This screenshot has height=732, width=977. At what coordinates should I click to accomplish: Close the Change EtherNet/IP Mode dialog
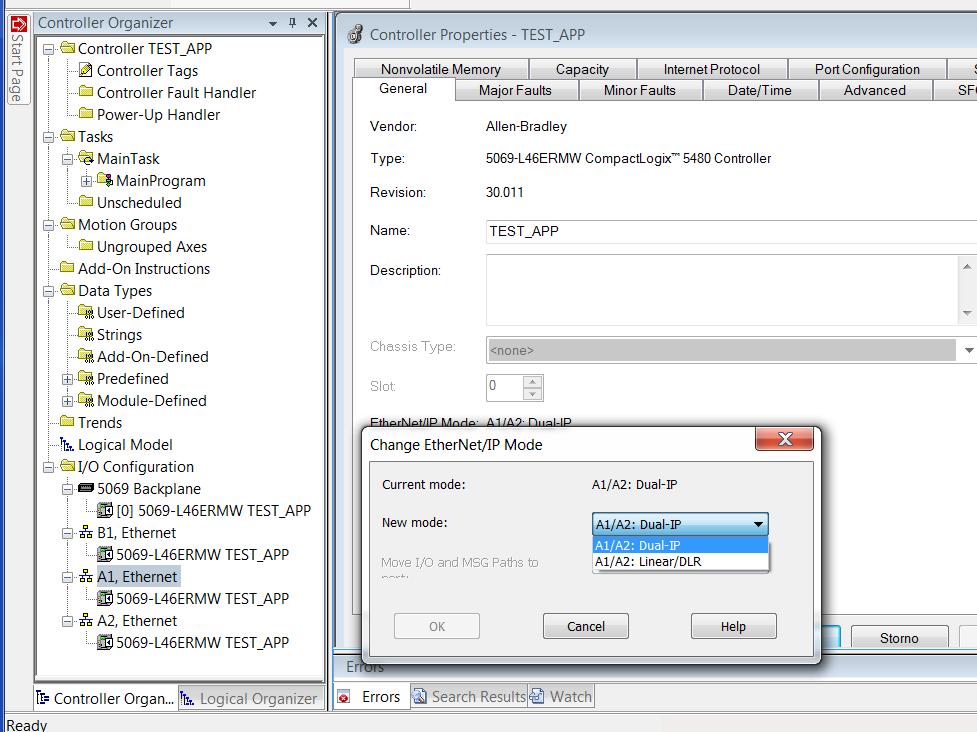784,439
